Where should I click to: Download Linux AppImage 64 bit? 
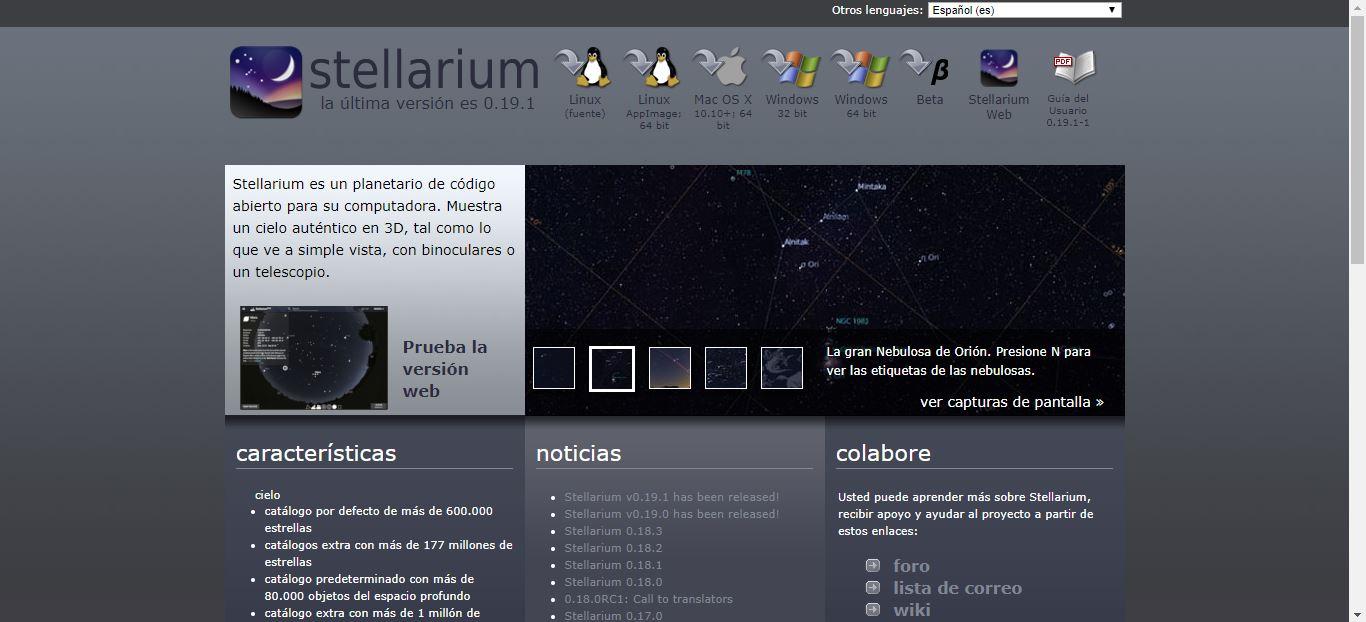point(654,90)
